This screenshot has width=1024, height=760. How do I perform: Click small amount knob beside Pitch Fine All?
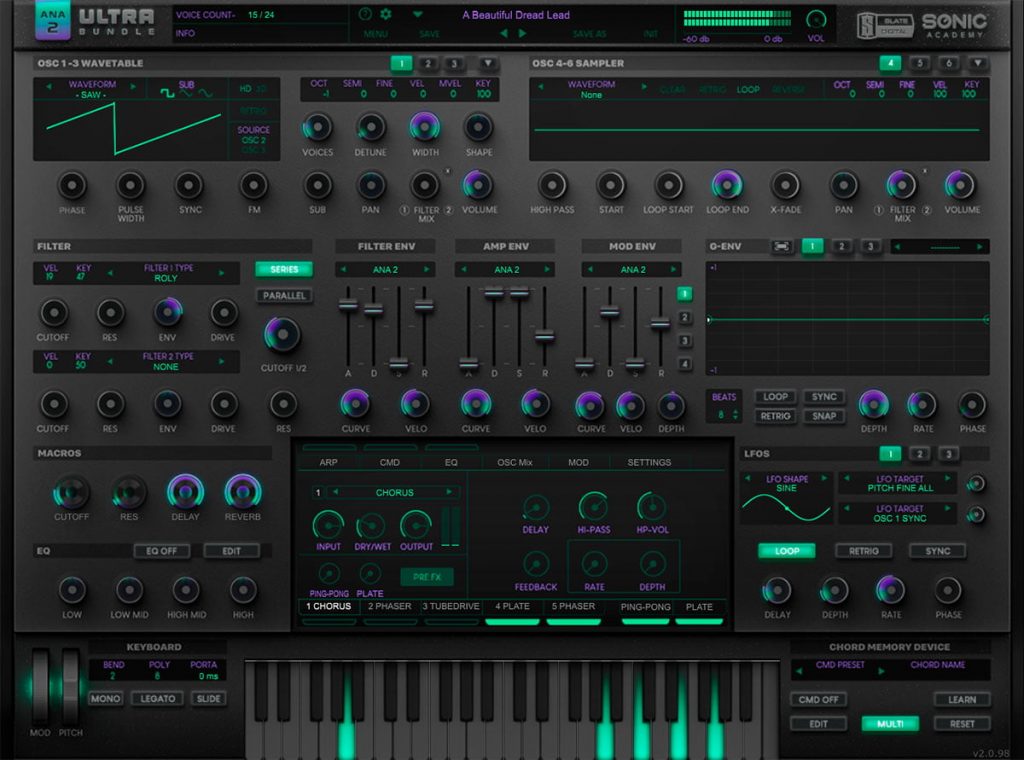click(x=976, y=483)
